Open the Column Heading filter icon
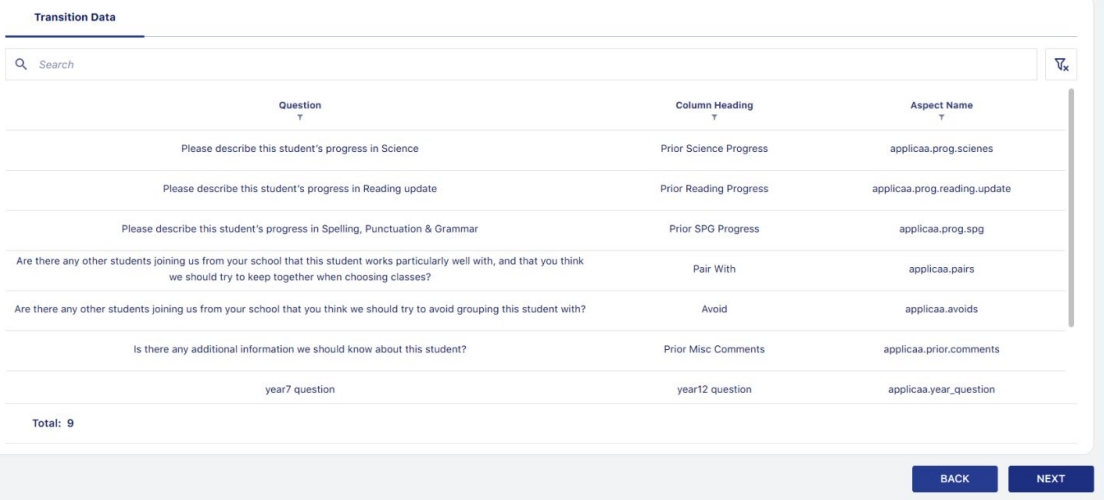This screenshot has height=500, width=1104. tap(714, 118)
